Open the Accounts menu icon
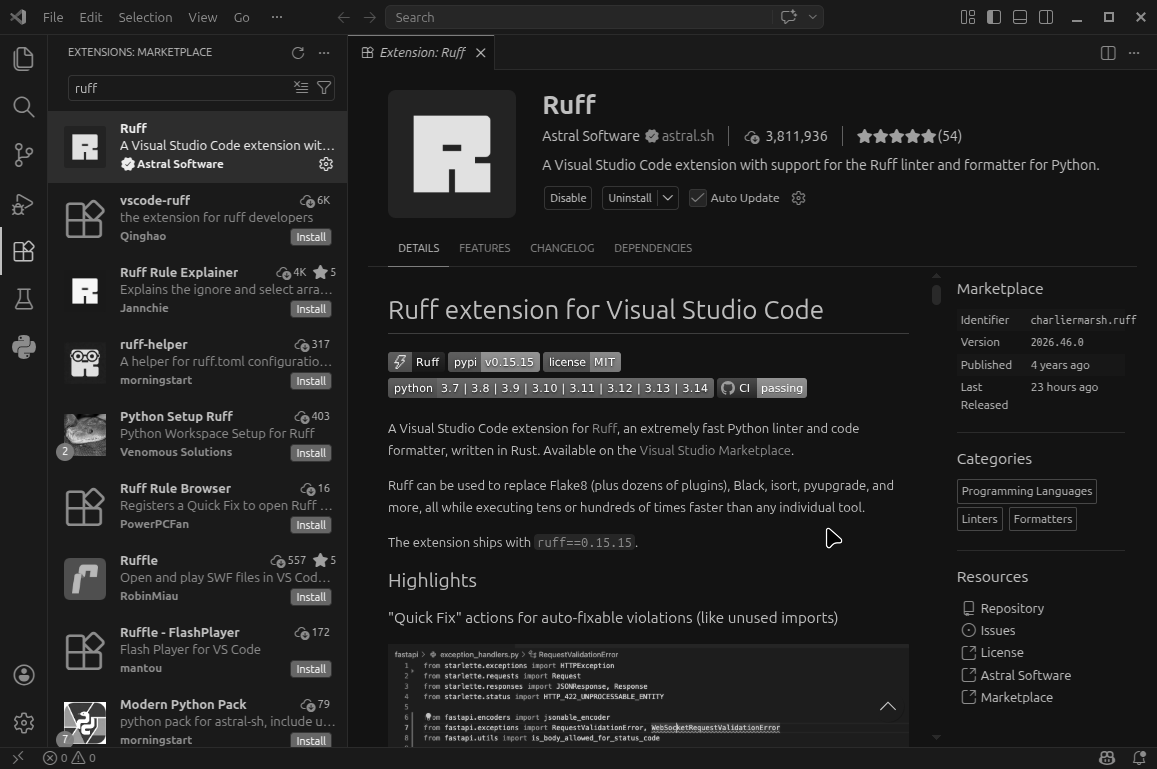 (x=24, y=675)
